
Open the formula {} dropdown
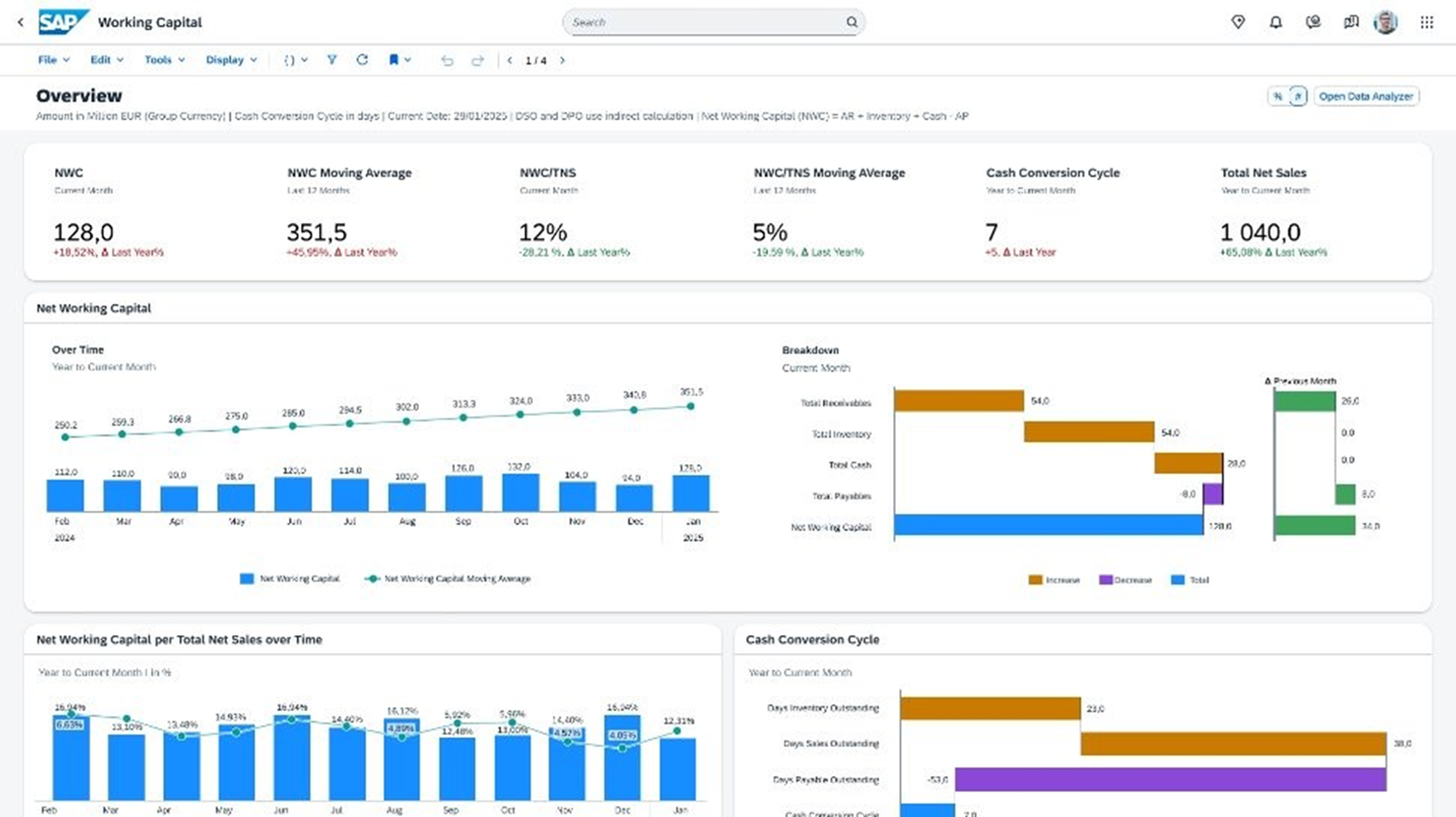(304, 60)
